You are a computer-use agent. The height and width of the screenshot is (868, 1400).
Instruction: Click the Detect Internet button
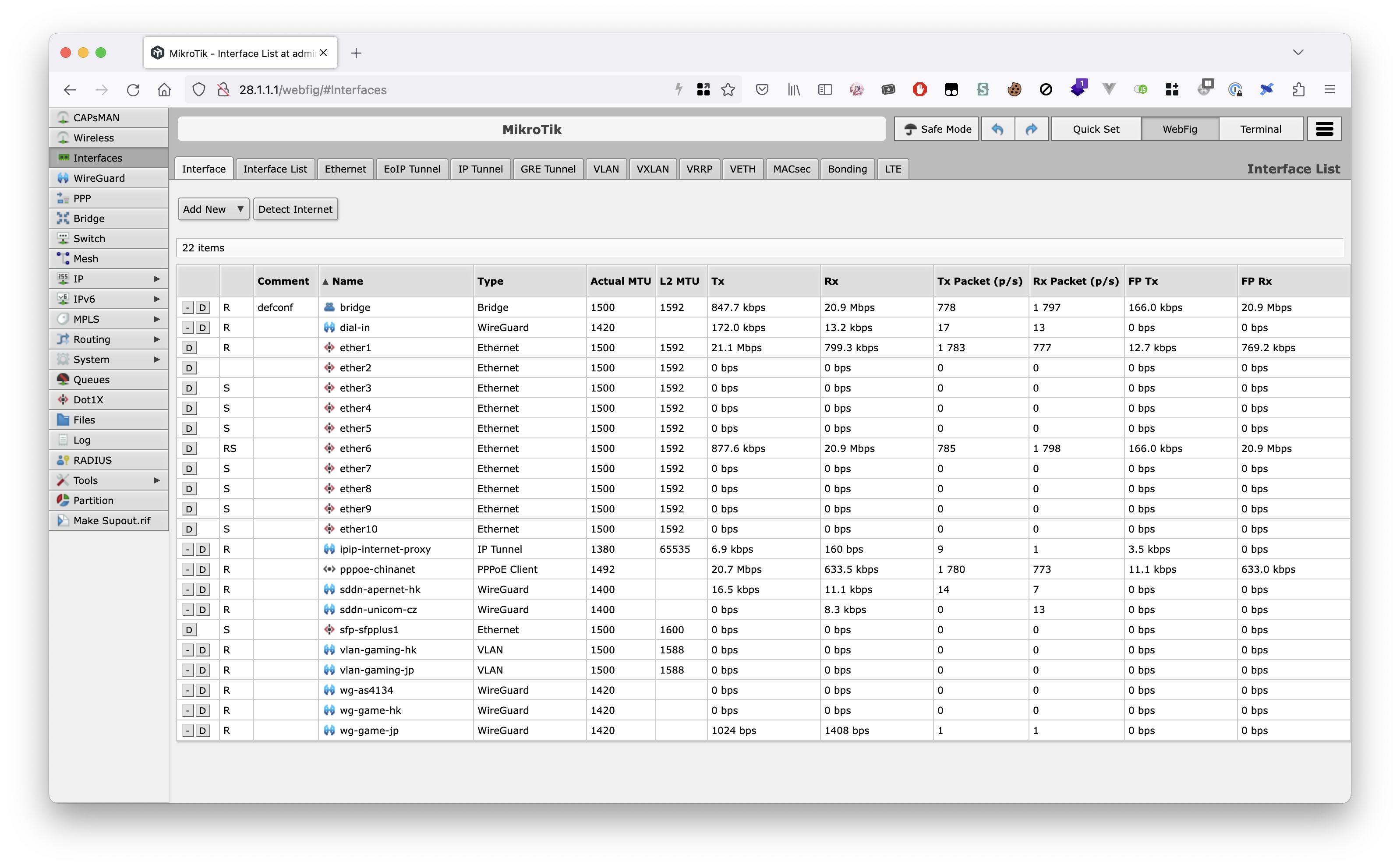295,209
